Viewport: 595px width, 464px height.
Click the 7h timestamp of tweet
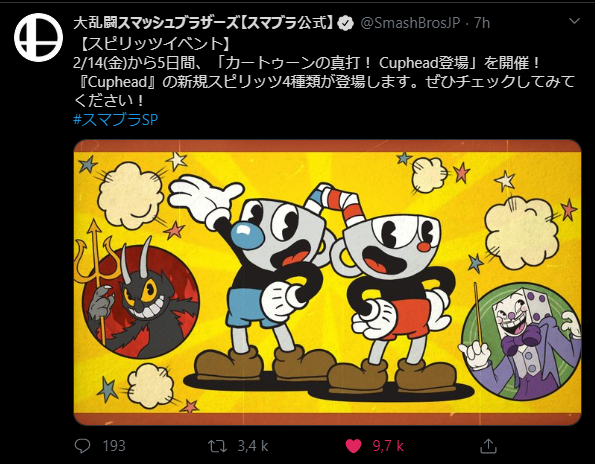482,23
